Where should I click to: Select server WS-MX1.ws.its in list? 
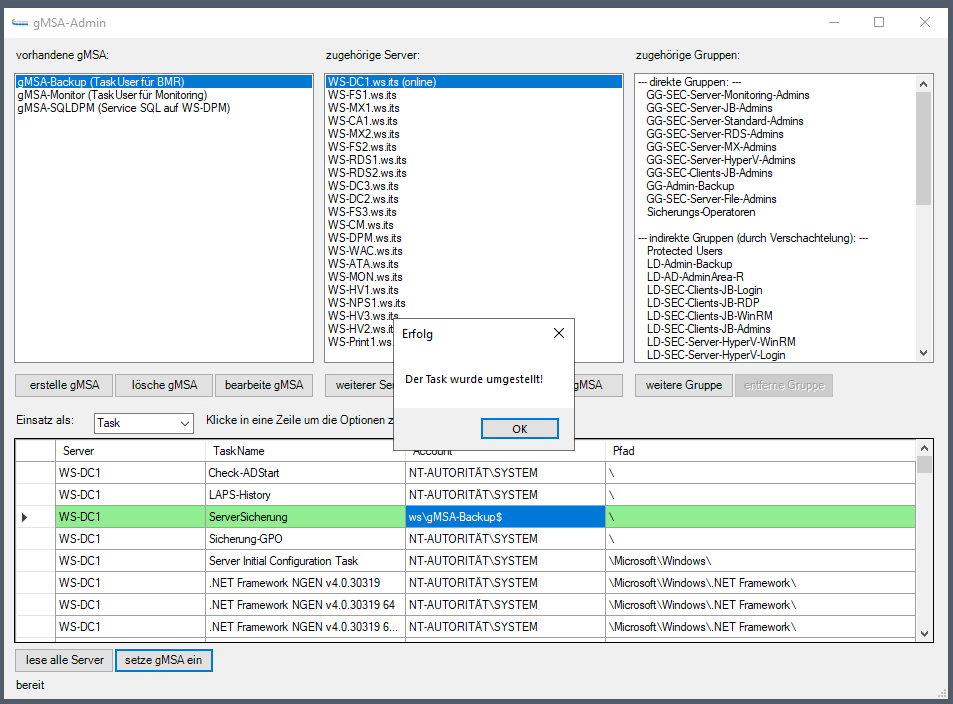point(474,108)
